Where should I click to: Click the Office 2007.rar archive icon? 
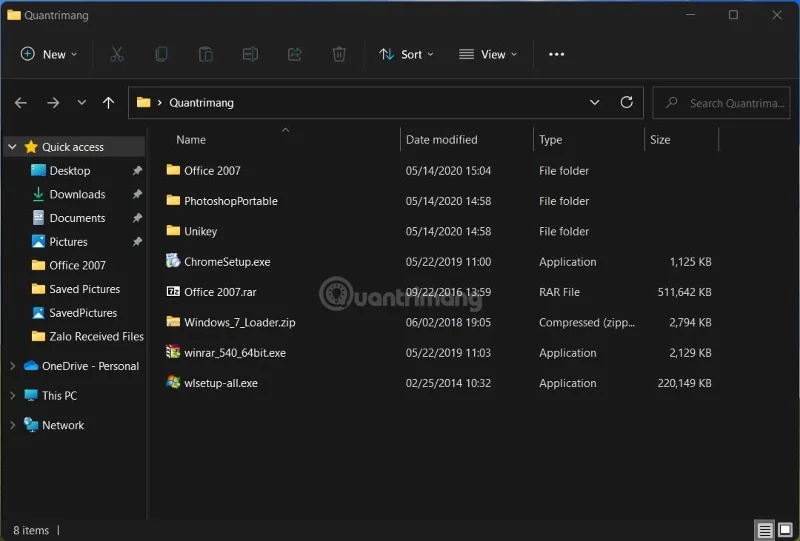173,291
